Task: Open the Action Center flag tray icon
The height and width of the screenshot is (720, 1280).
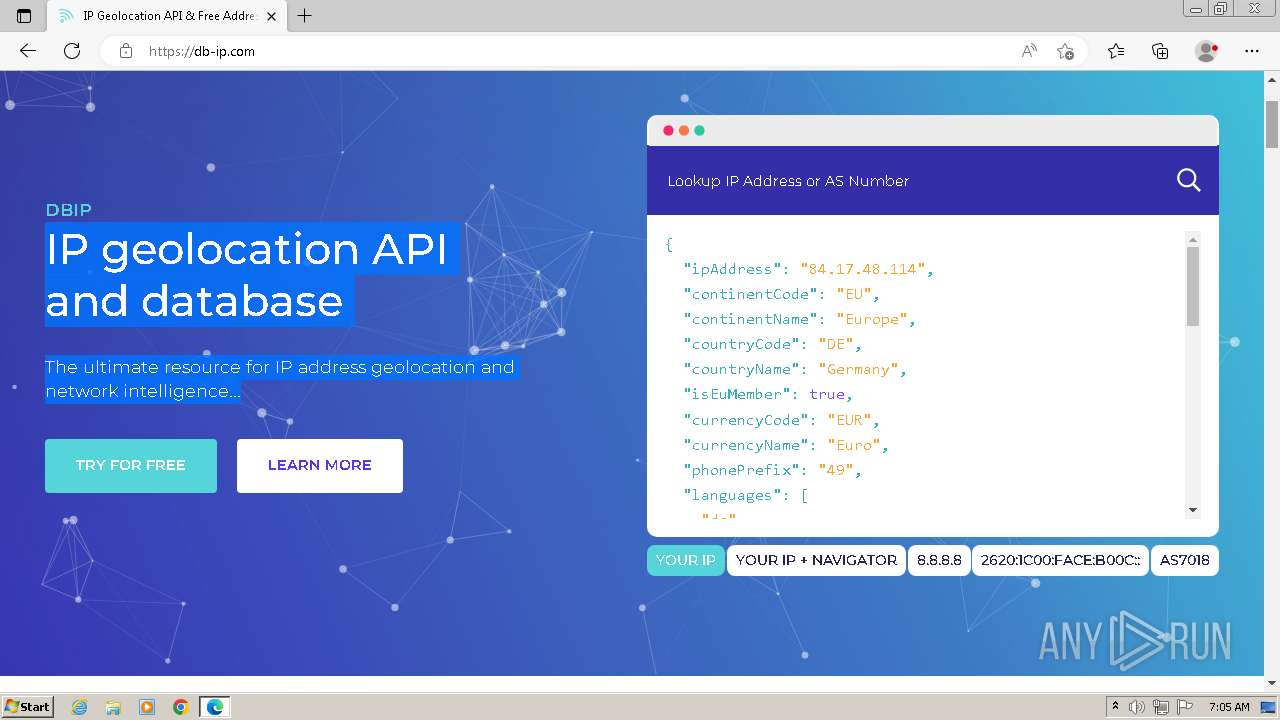Action: pos(1185,707)
